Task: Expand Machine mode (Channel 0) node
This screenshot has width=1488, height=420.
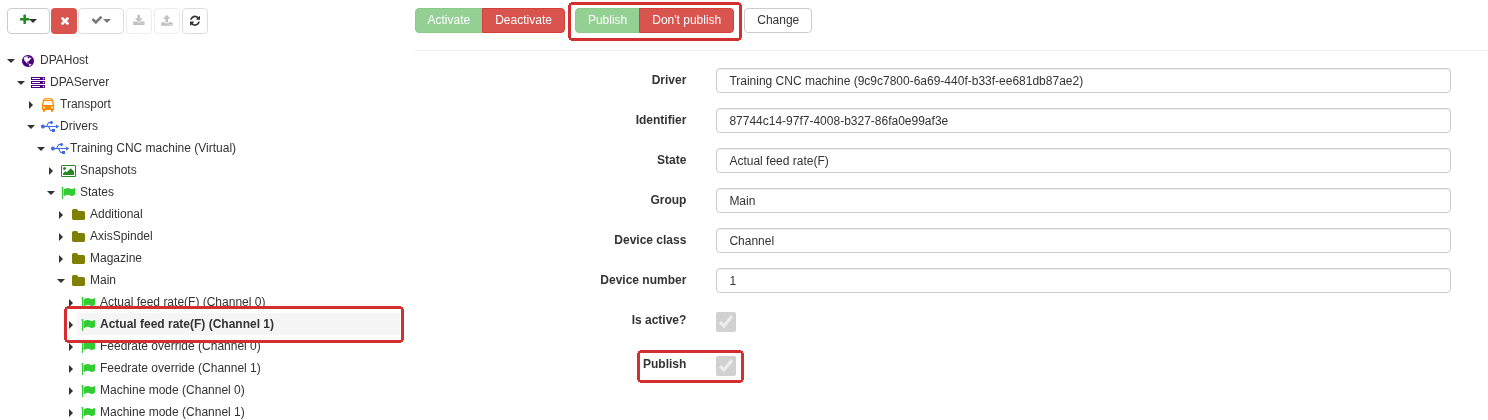Action: click(71, 391)
